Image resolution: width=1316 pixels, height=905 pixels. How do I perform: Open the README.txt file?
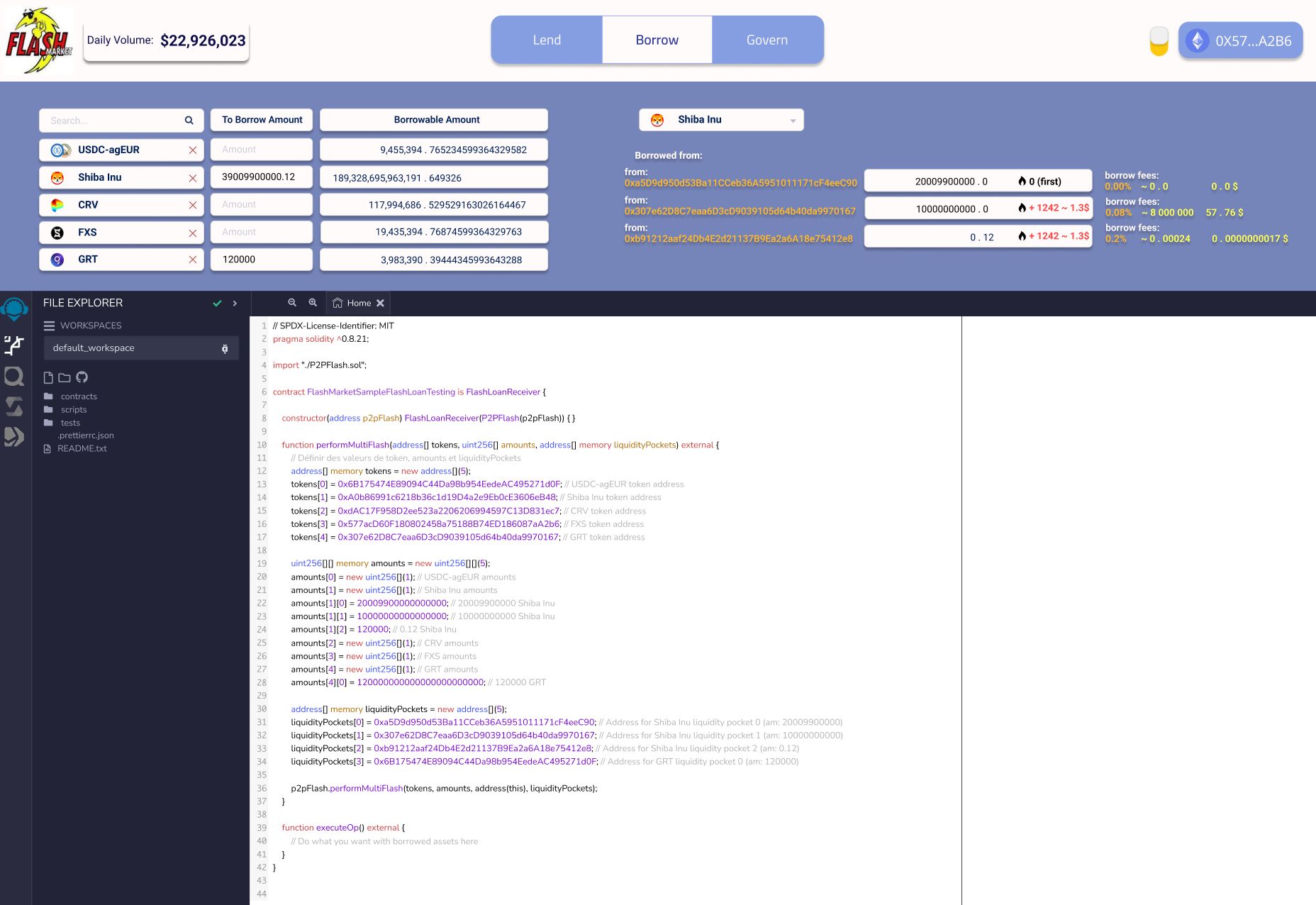75,448
